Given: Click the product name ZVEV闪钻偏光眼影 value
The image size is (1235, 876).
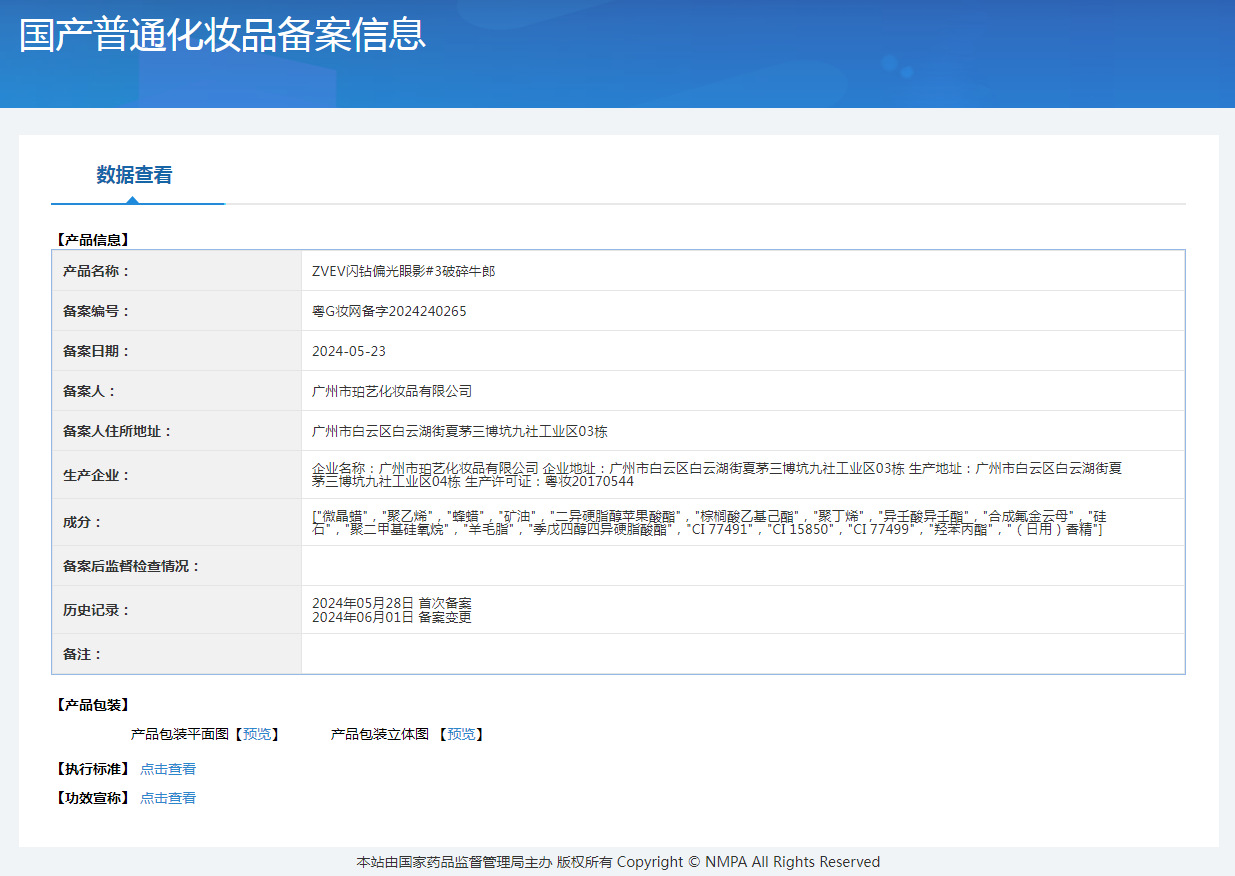Looking at the screenshot, I should coord(403,271).
